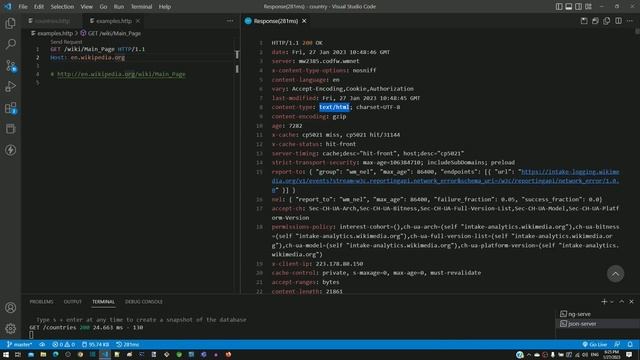Click the sync changes cloud icon in status bar

point(42,344)
